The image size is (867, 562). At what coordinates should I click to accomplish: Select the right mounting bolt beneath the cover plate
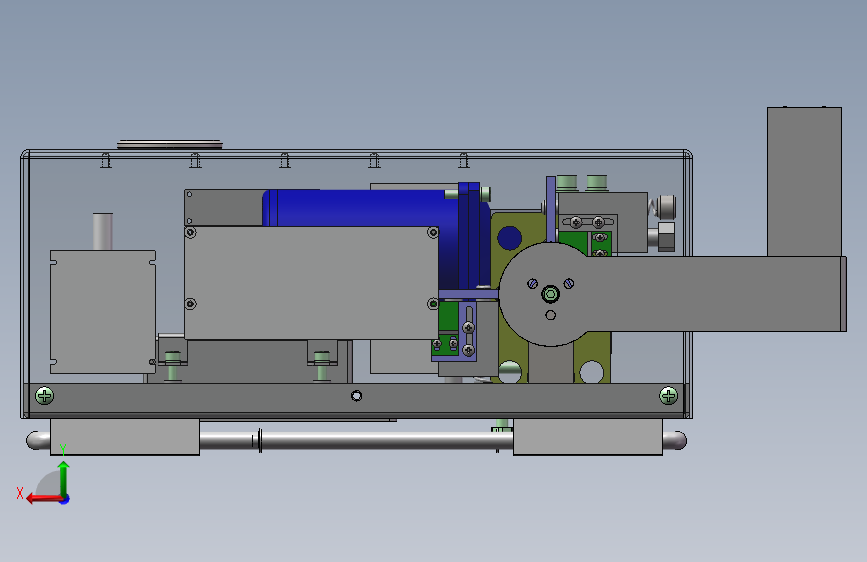[x=322, y=366]
